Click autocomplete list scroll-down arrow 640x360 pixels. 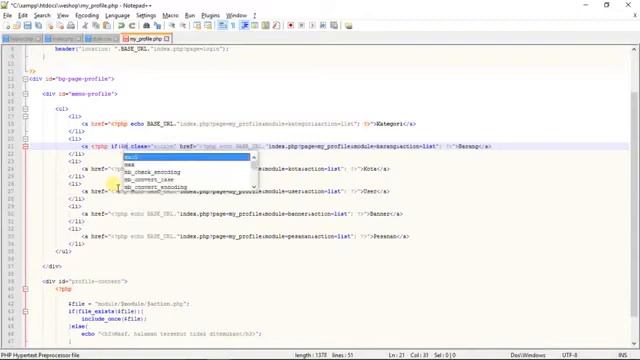(x=254, y=187)
